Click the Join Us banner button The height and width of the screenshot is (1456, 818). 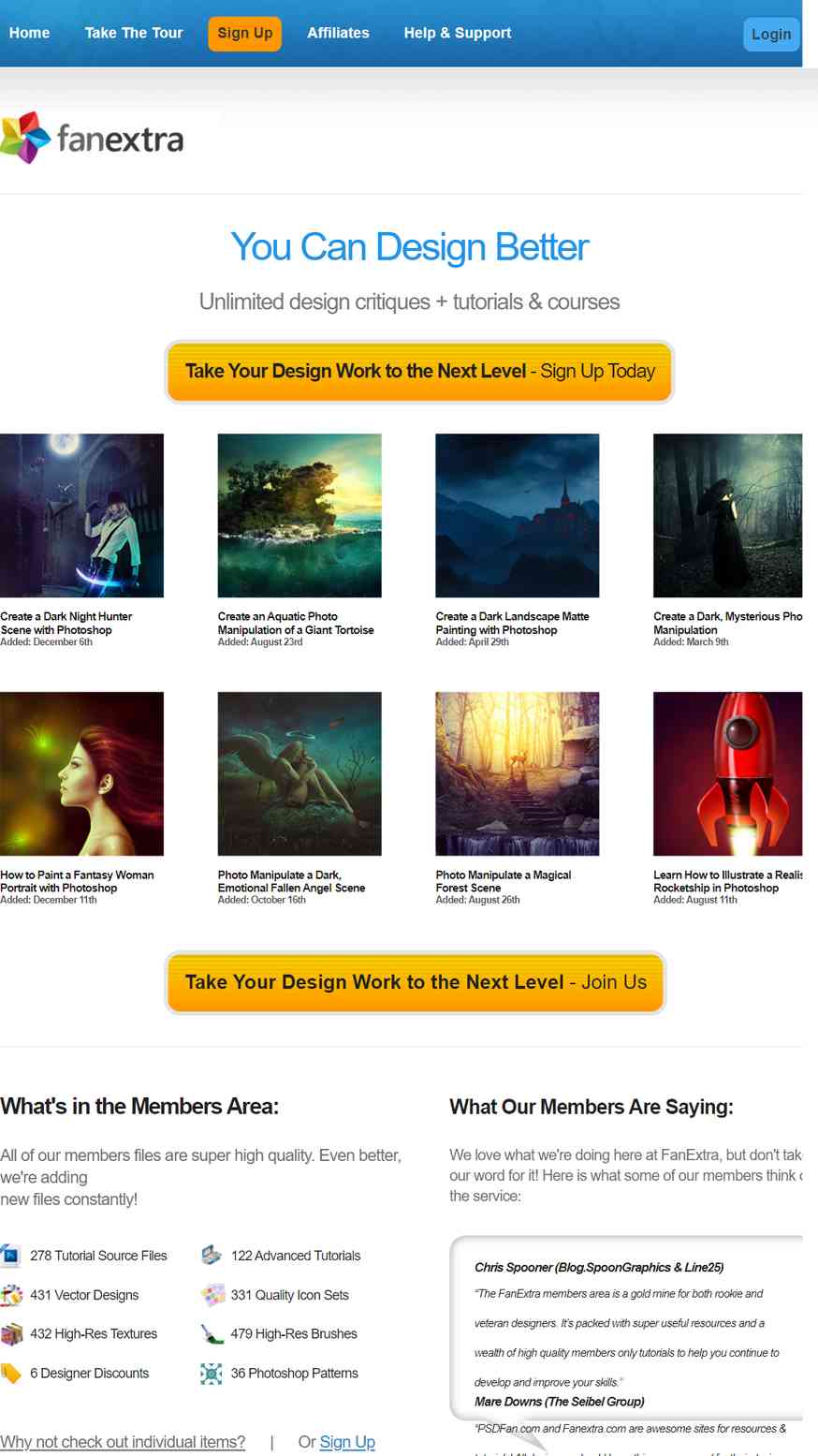416,982
